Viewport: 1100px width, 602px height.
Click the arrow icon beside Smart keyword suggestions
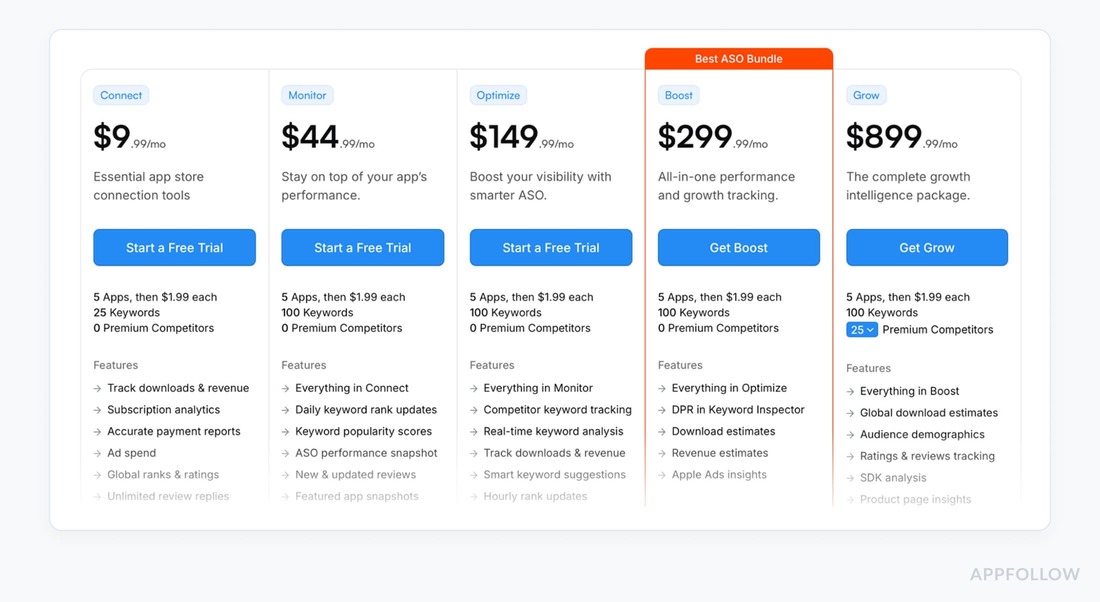click(x=473, y=475)
